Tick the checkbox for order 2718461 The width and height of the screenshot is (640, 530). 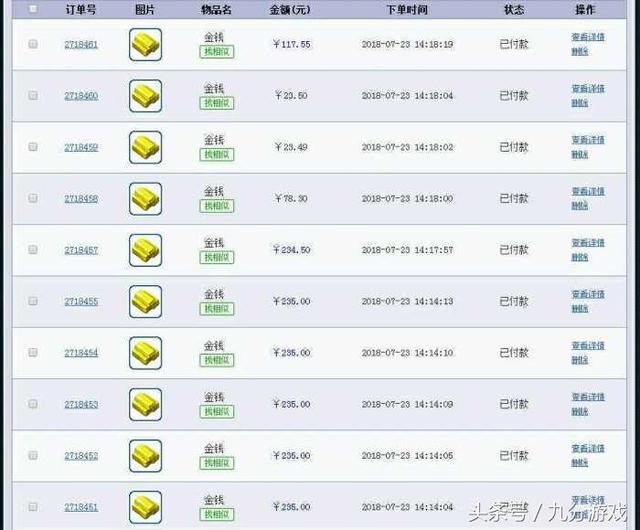[33, 44]
